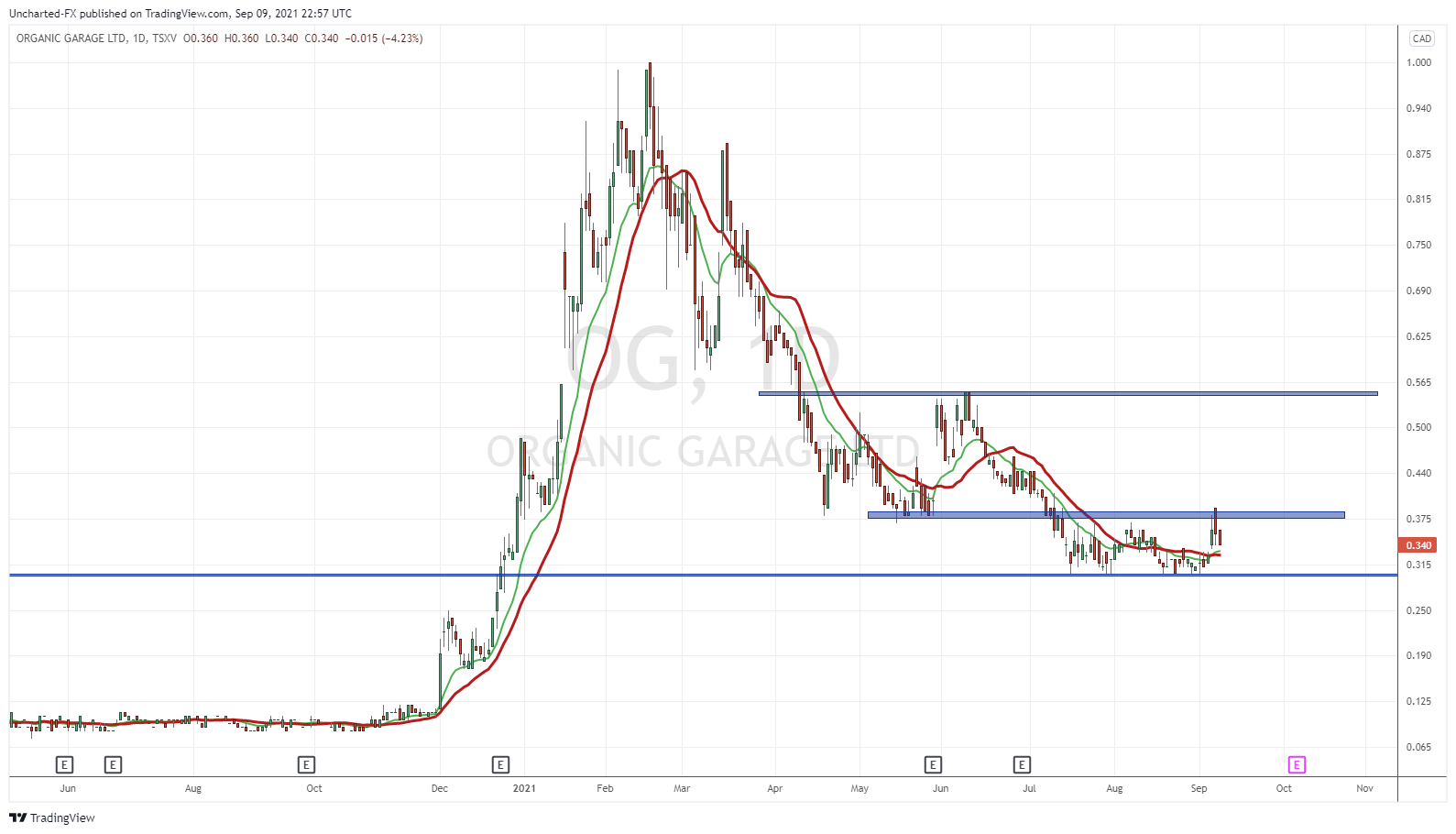The width and height of the screenshot is (1456, 834).
Task: Click the 0.125 price axis label
Action: 1418,701
